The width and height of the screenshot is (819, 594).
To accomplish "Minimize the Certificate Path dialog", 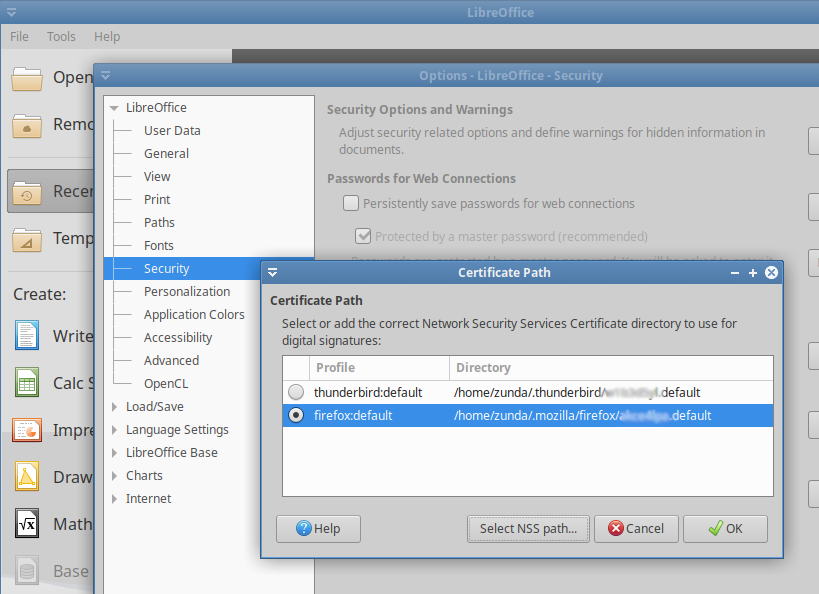I will pos(735,273).
